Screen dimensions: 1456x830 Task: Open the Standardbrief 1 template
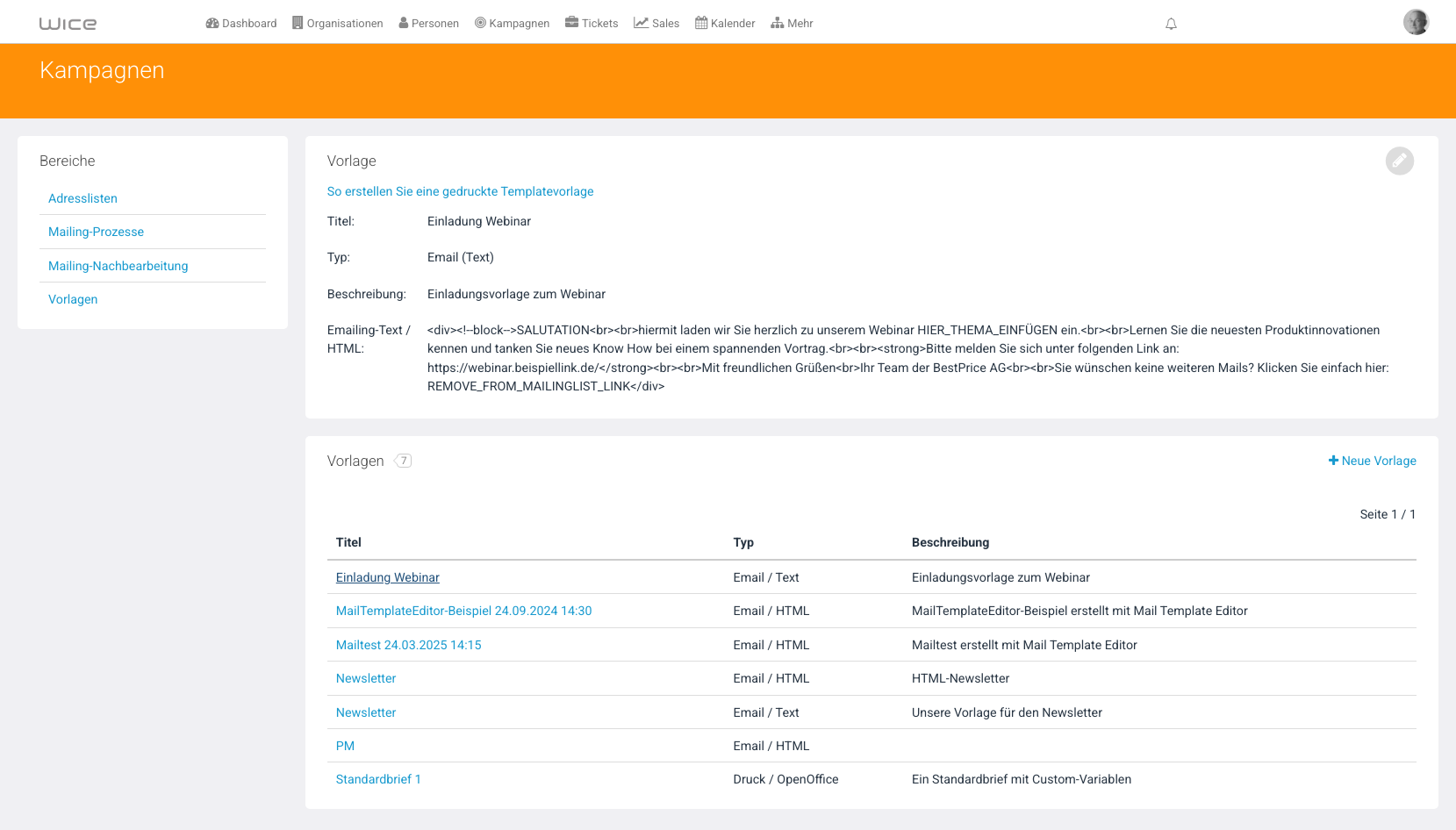click(378, 779)
